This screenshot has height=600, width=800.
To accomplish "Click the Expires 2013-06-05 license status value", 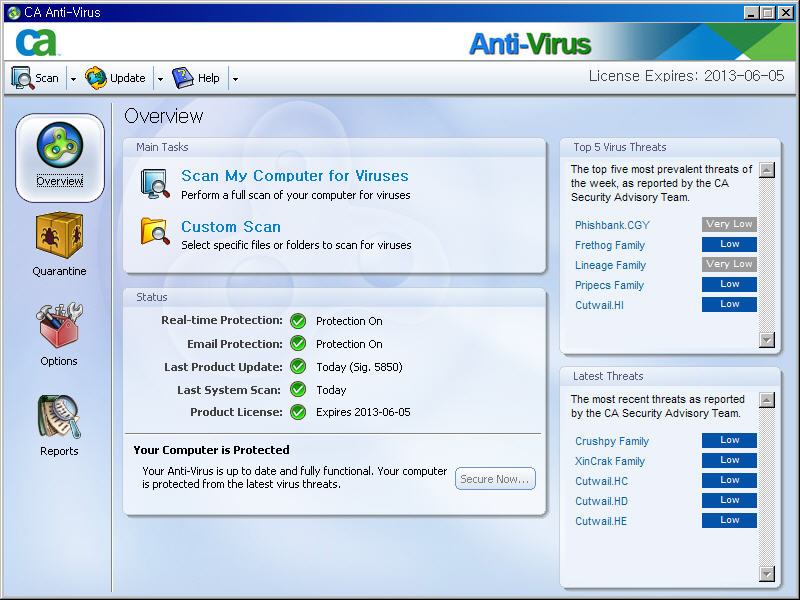I will (x=363, y=412).
